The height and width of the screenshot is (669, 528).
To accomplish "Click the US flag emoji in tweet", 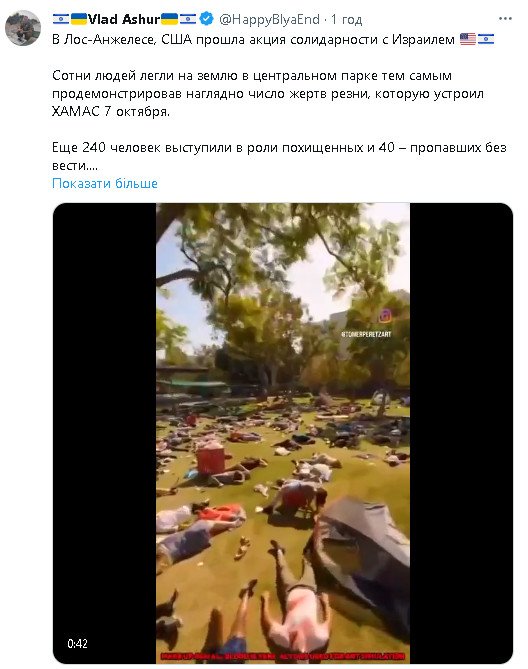I will (x=468, y=39).
